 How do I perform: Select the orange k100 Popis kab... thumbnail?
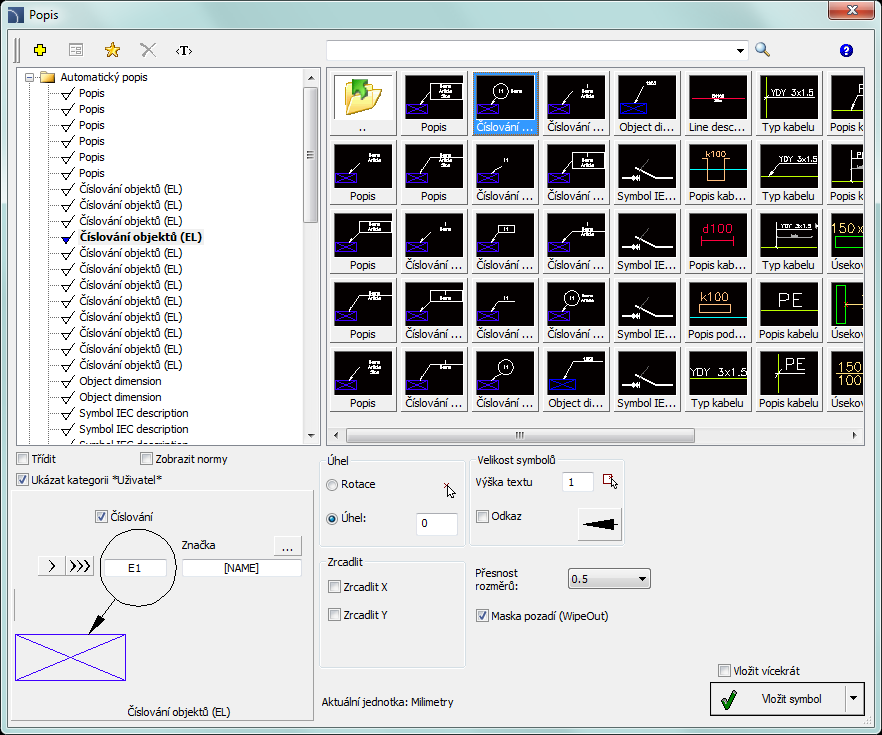(x=717, y=173)
